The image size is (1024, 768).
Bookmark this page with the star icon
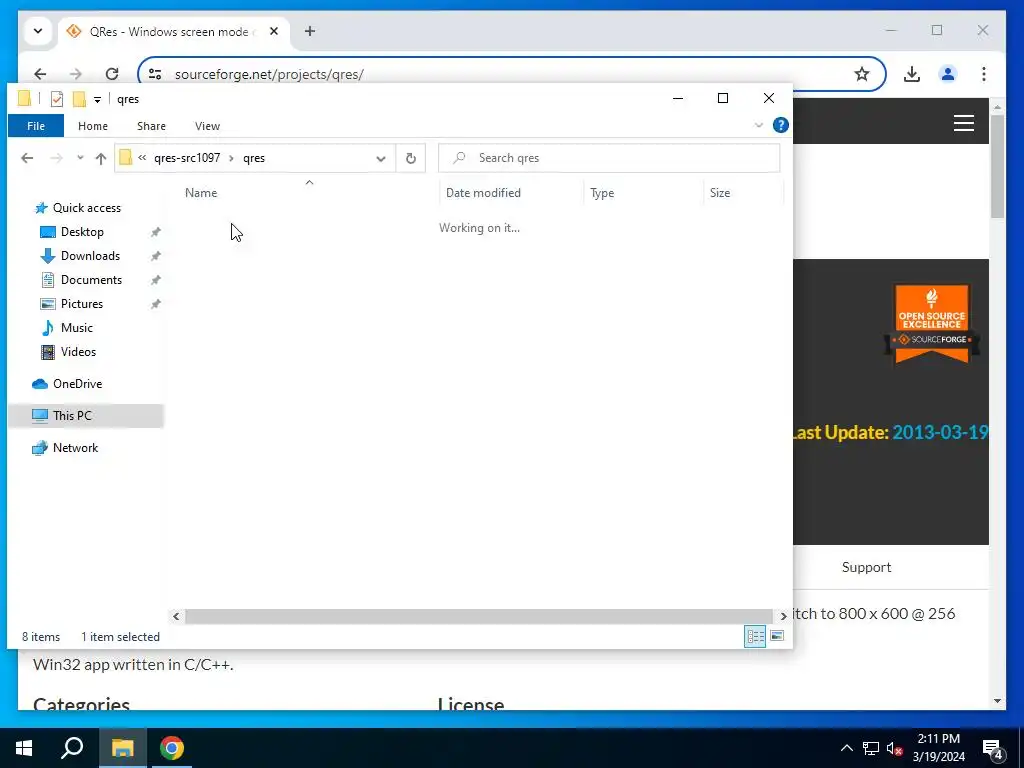point(862,74)
